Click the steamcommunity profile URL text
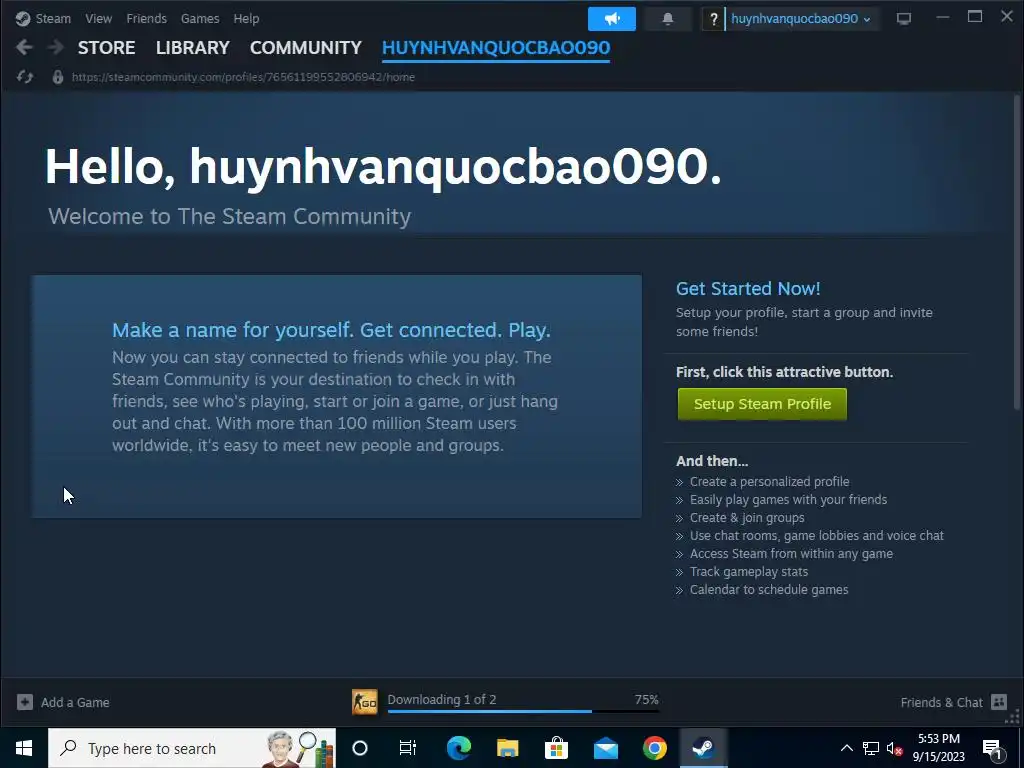 click(243, 77)
